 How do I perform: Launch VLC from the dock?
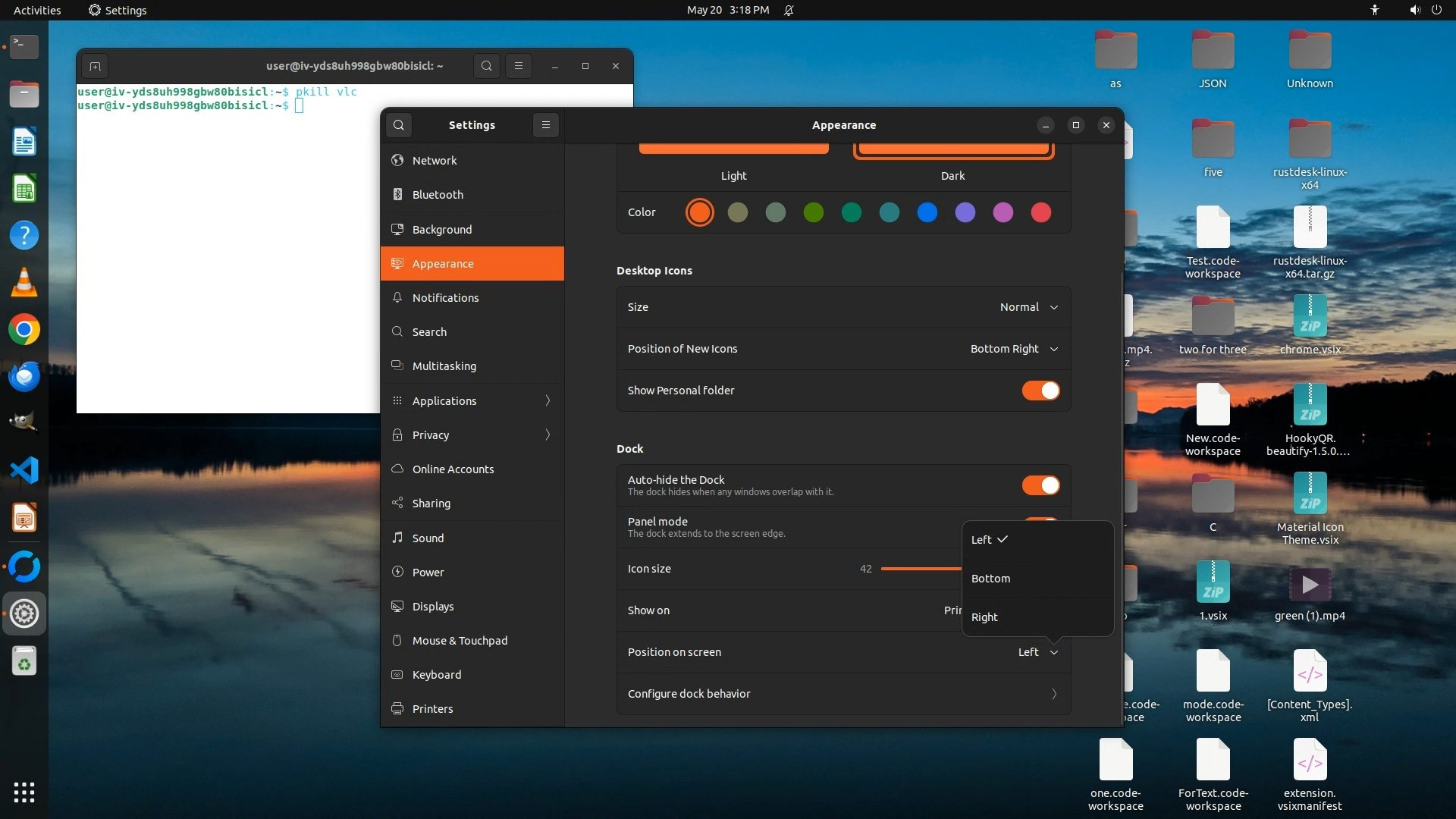tap(24, 282)
